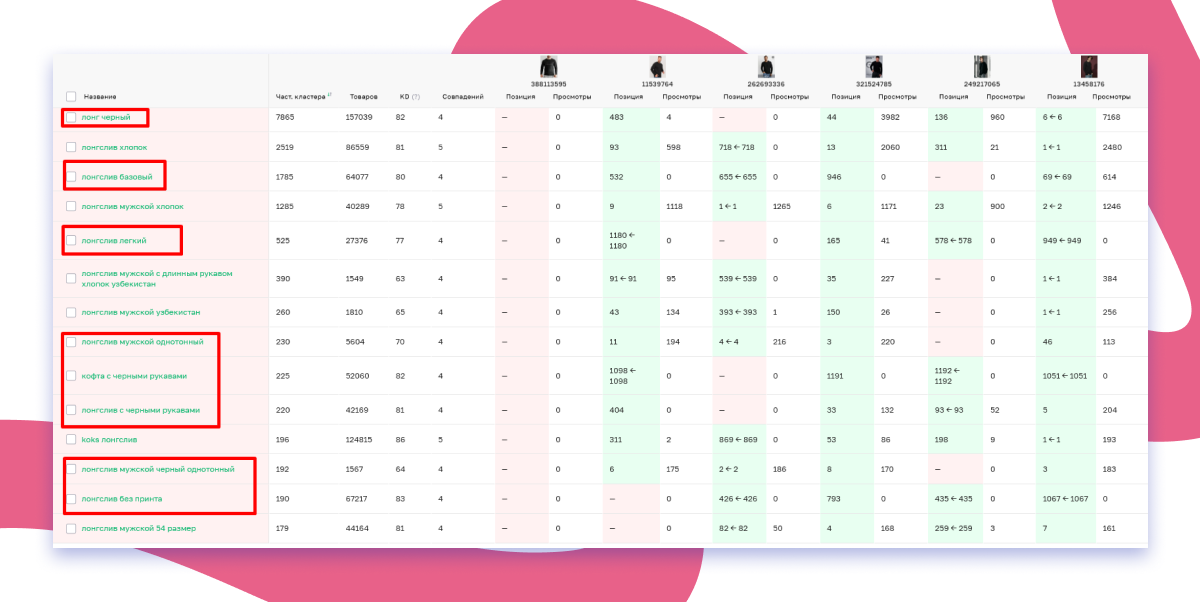Tick the koks лонгслив row checkbox
The width and height of the screenshot is (1200, 602).
pyautogui.click(x=71, y=439)
